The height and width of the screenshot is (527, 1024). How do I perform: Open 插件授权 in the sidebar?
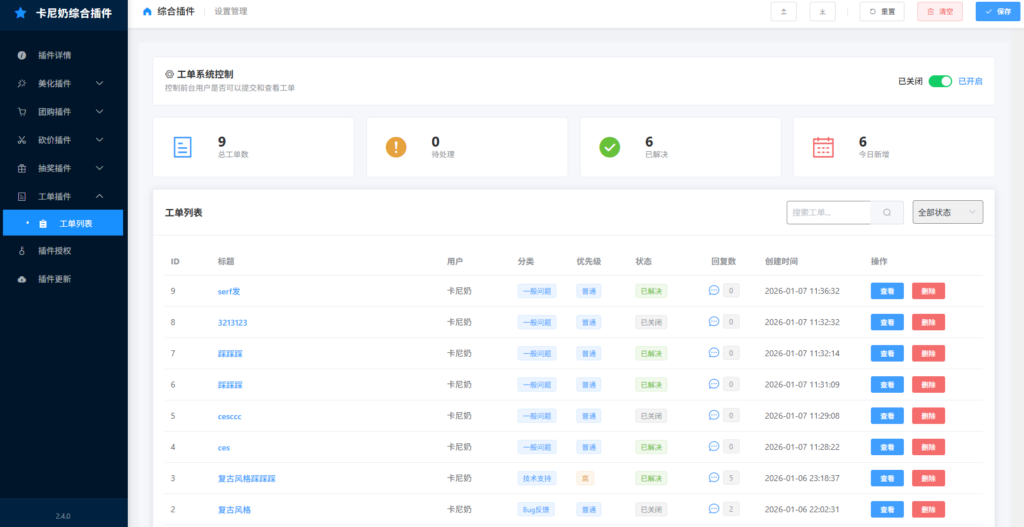click(55, 251)
